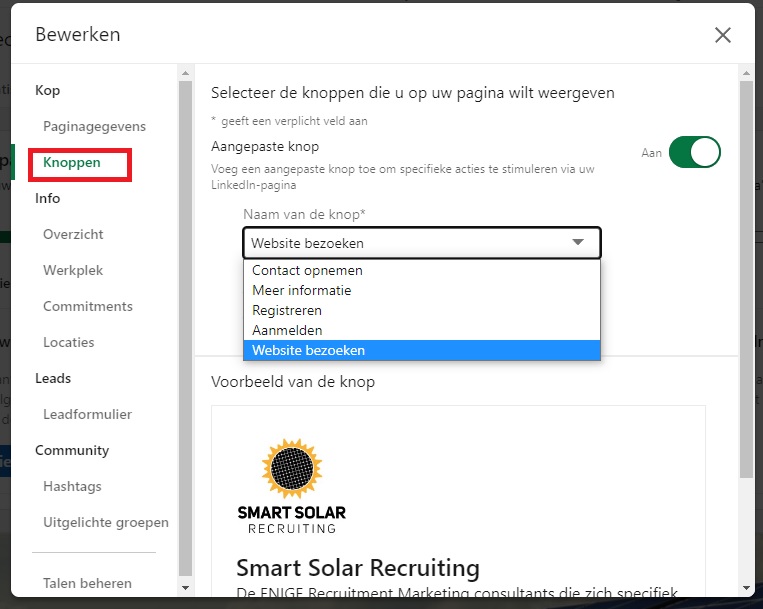Open Uitgelichte groepen in sidebar
This screenshot has width=763, height=609.
106,523
